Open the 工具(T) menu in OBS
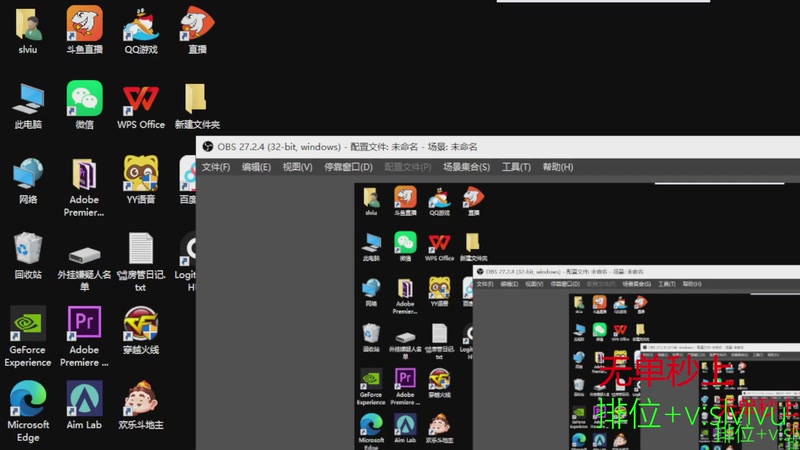 tap(516, 167)
